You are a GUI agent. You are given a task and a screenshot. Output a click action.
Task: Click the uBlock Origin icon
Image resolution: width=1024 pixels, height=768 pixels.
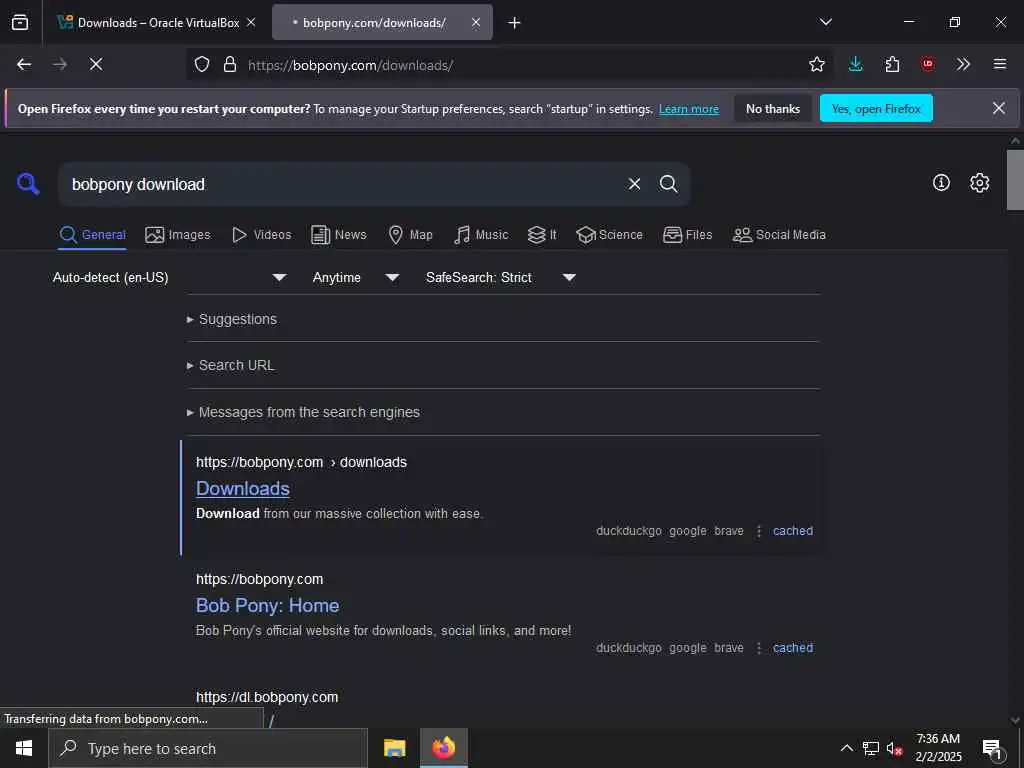[928, 64]
